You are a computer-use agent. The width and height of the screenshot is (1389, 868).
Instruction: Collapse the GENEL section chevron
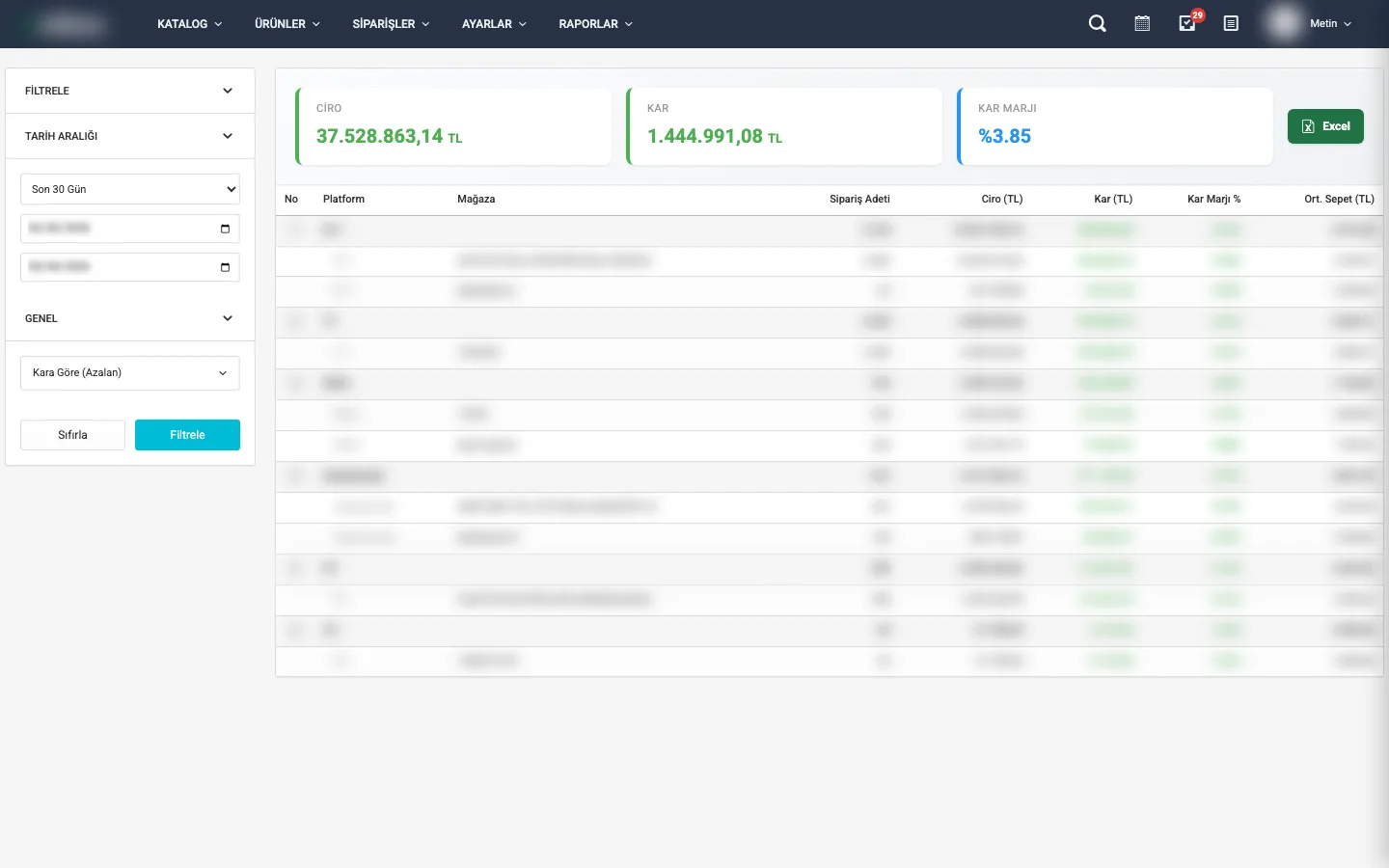click(x=228, y=318)
